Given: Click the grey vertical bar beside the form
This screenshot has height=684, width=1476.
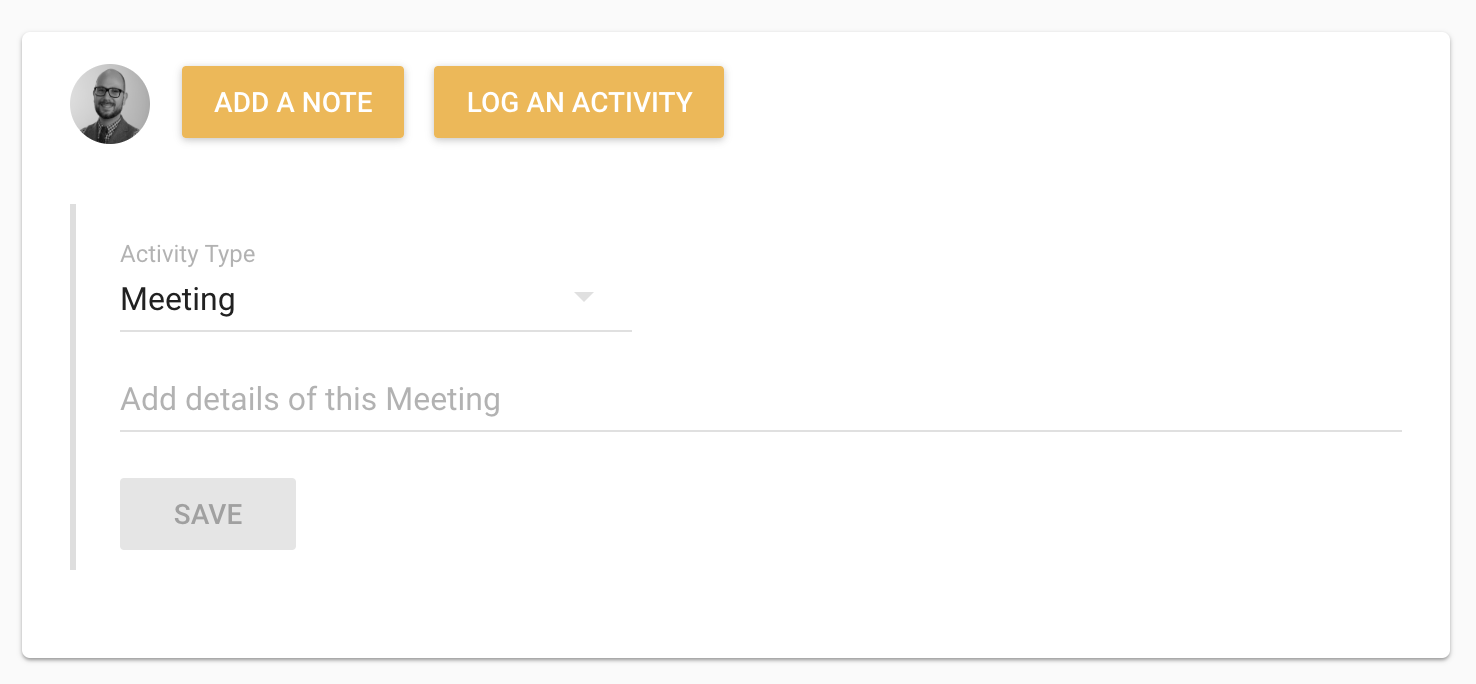Looking at the screenshot, I should (73, 387).
